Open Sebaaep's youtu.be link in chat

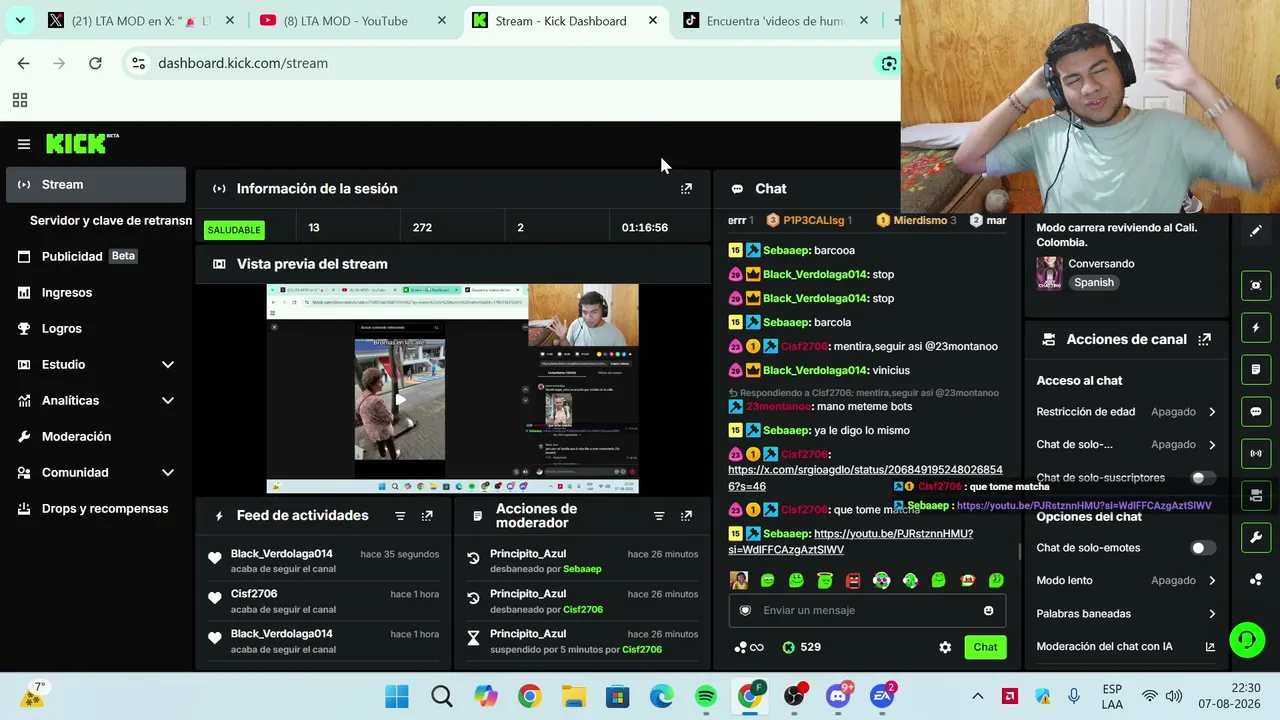pyautogui.click(x=851, y=542)
